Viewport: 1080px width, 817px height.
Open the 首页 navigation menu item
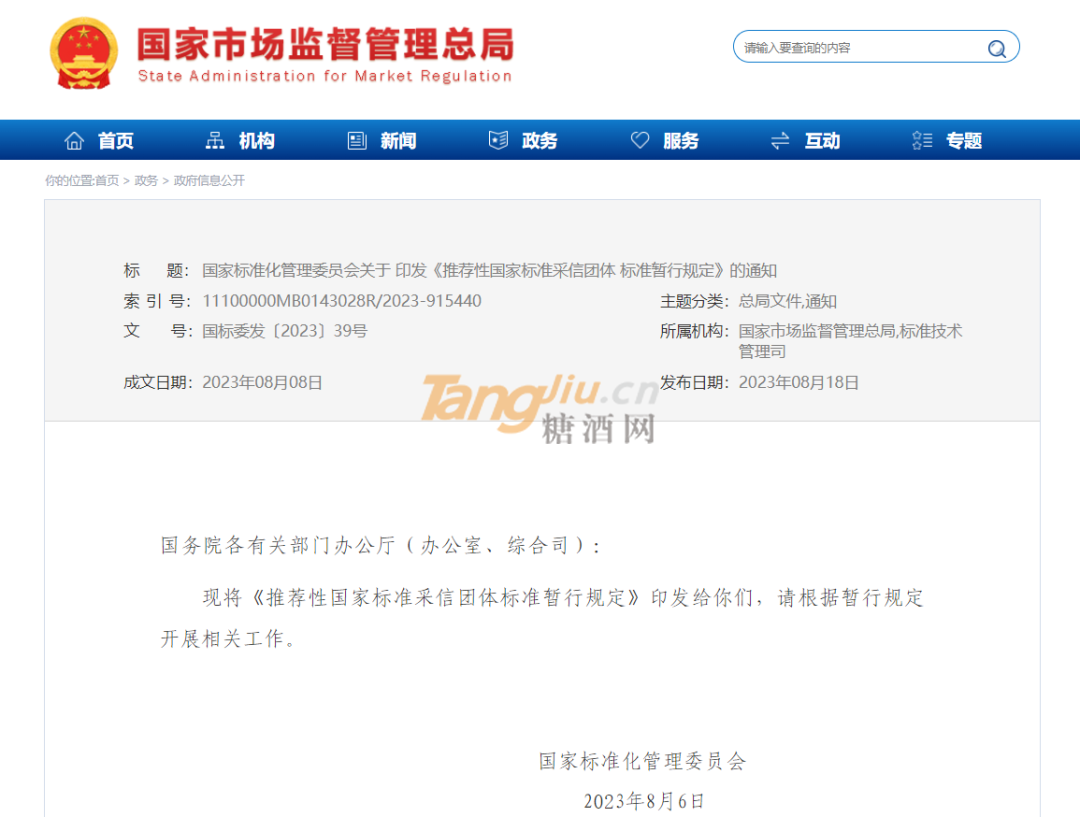[116, 141]
